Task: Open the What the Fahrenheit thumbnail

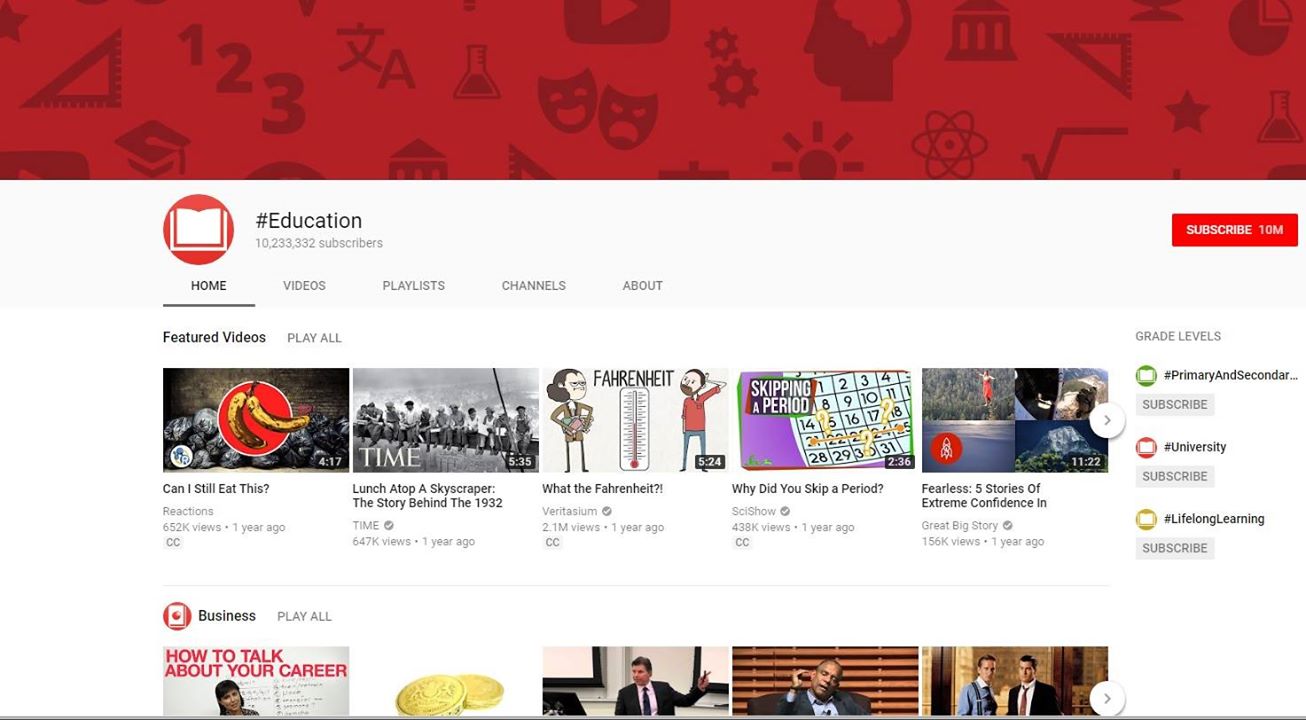Action: click(x=635, y=420)
